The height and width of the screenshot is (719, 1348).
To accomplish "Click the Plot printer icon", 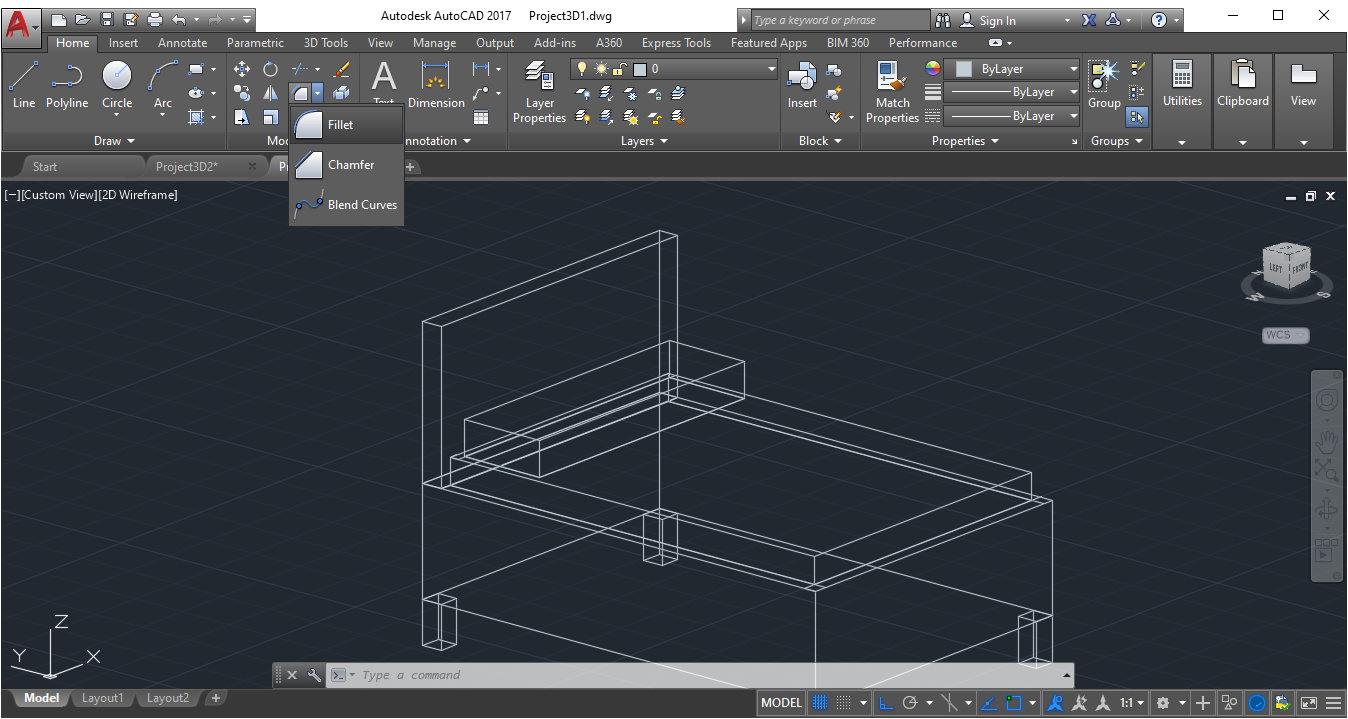I will (154, 19).
